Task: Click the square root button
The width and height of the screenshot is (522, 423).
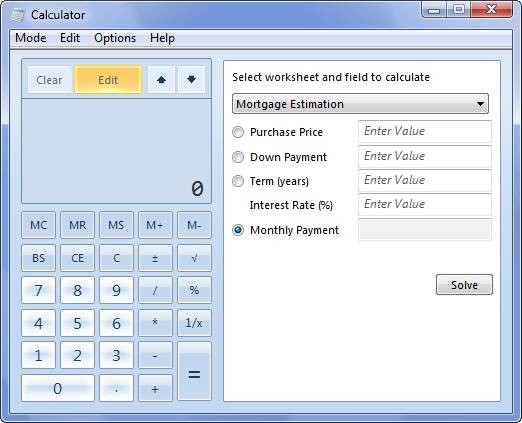Action: coord(194,258)
